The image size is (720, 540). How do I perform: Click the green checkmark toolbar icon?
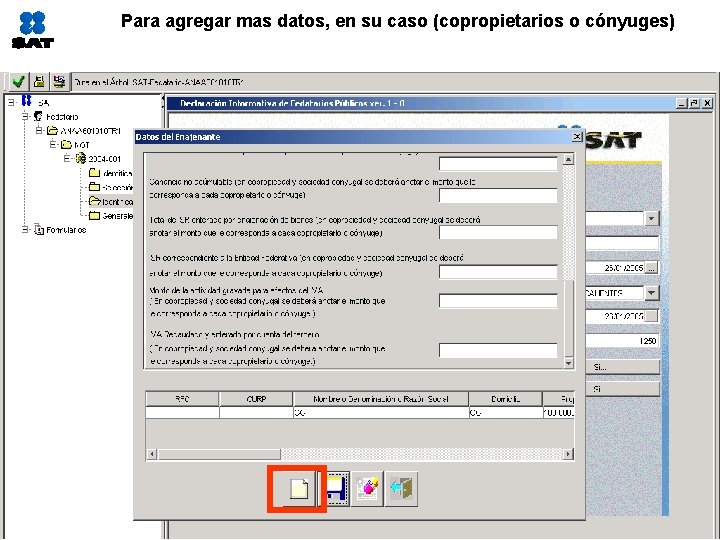tap(18, 82)
